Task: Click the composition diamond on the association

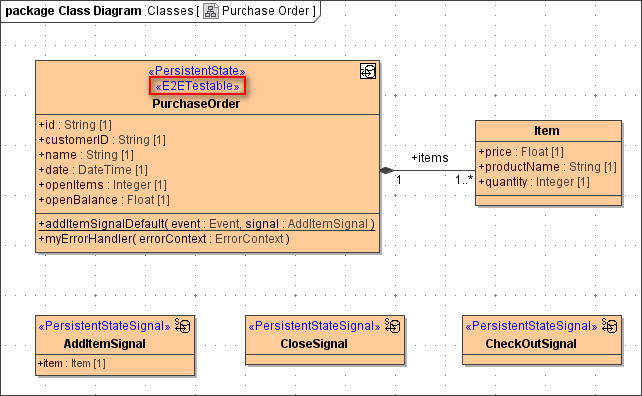Action: (387, 170)
